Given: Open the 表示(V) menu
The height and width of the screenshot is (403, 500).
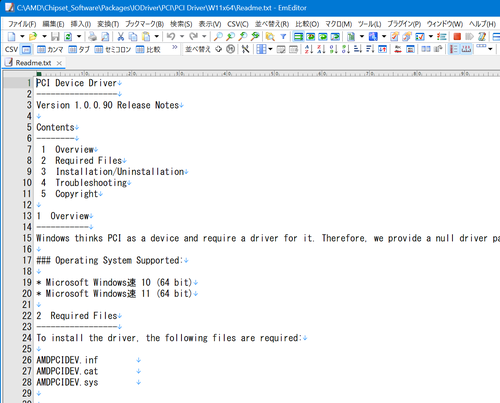Looking at the screenshot, I should pyautogui.click(x=210, y=24).
